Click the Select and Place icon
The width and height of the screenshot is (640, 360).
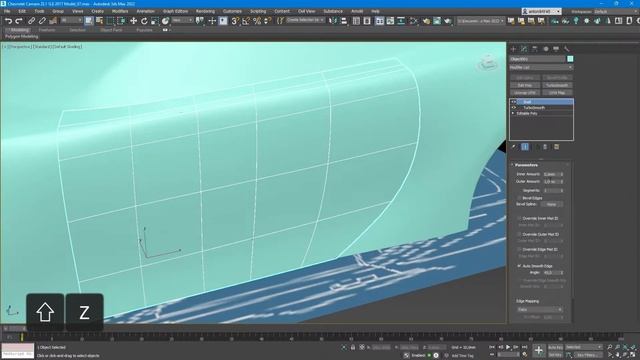point(165,21)
